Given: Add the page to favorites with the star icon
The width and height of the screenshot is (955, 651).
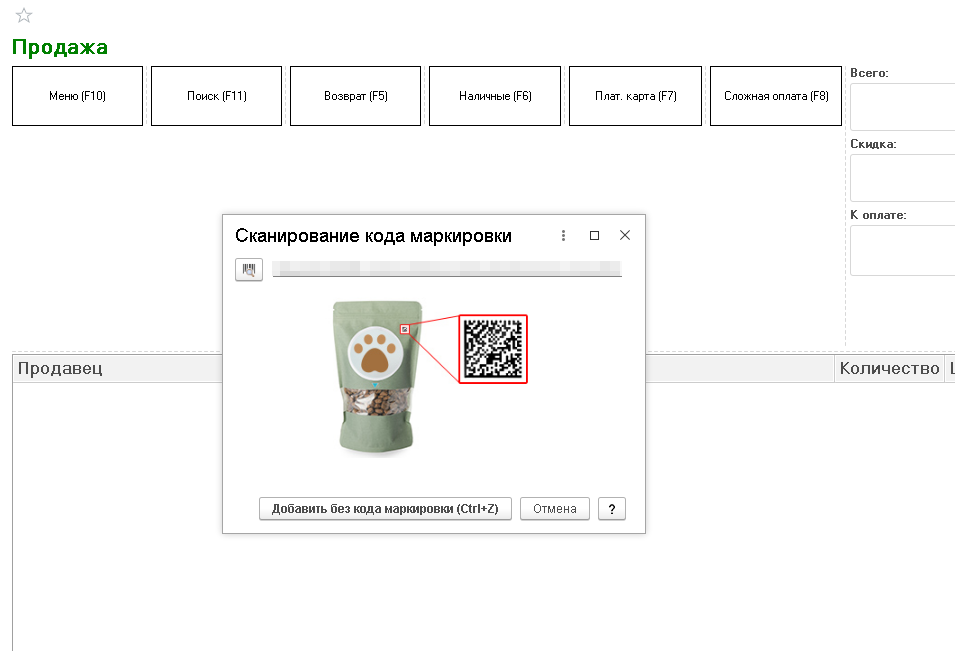Looking at the screenshot, I should pyautogui.click(x=24, y=15).
